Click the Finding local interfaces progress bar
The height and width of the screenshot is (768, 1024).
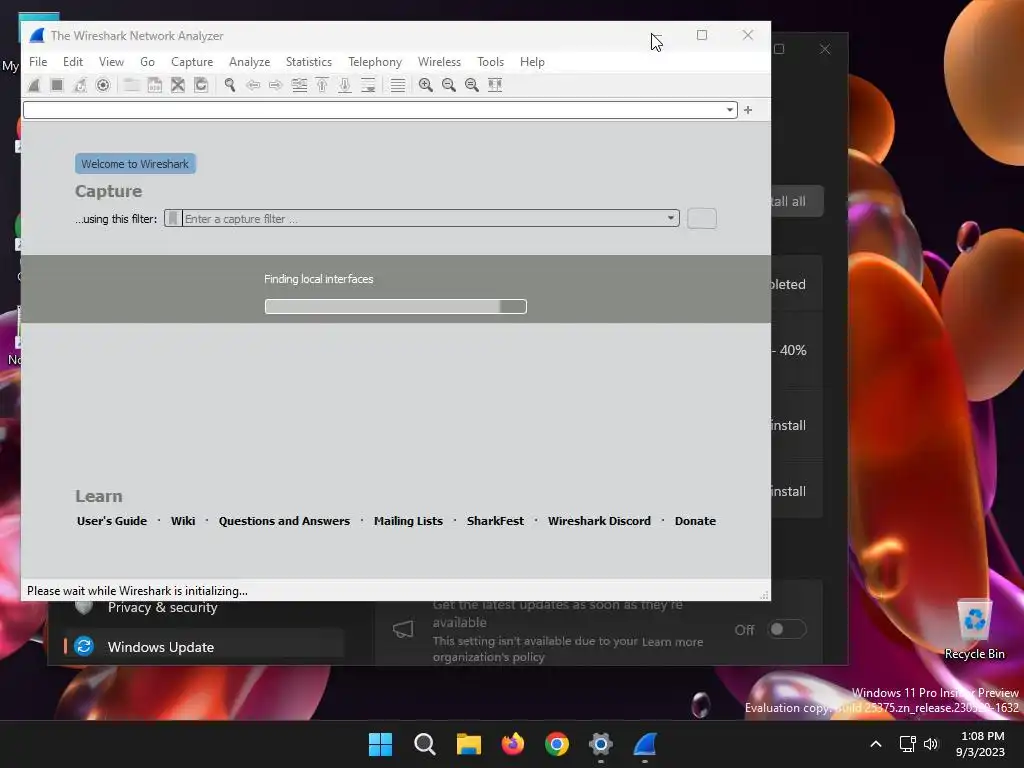coord(396,306)
